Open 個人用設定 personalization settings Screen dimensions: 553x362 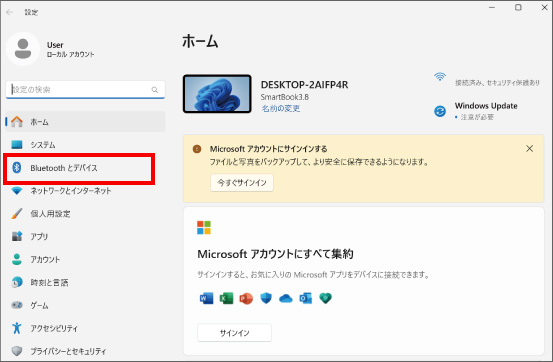85,214
